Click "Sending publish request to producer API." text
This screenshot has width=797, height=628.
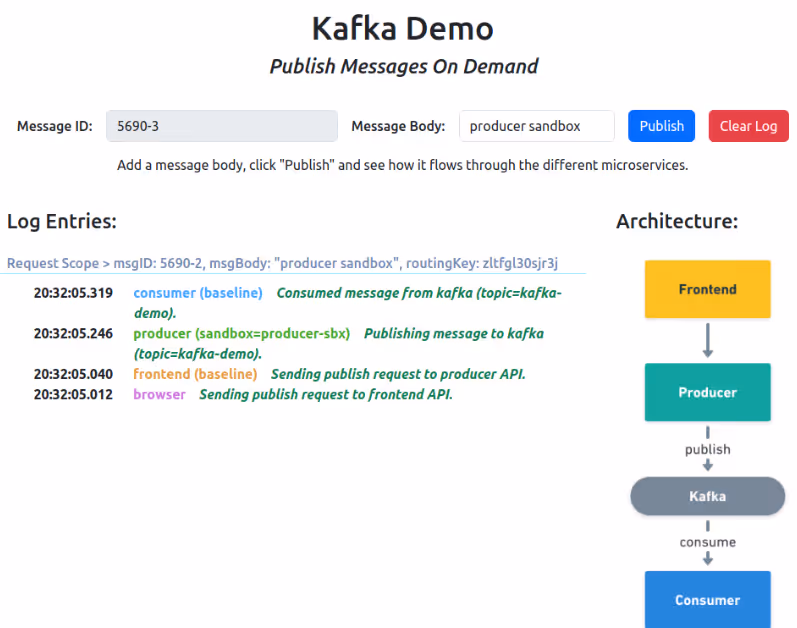398,374
